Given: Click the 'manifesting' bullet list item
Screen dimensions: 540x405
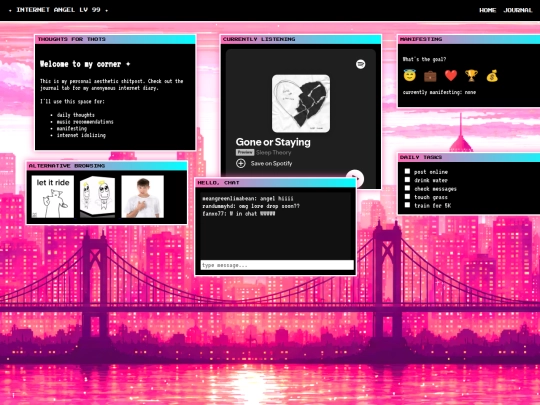Looking at the screenshot, I should point(72,128).
